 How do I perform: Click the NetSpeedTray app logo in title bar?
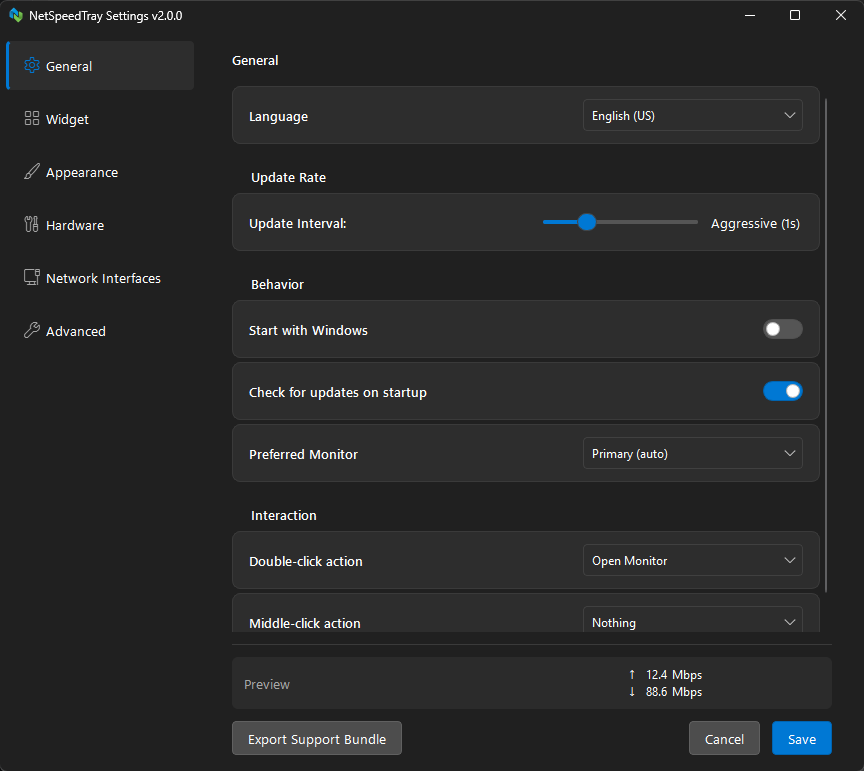click(x=16, y=15)
